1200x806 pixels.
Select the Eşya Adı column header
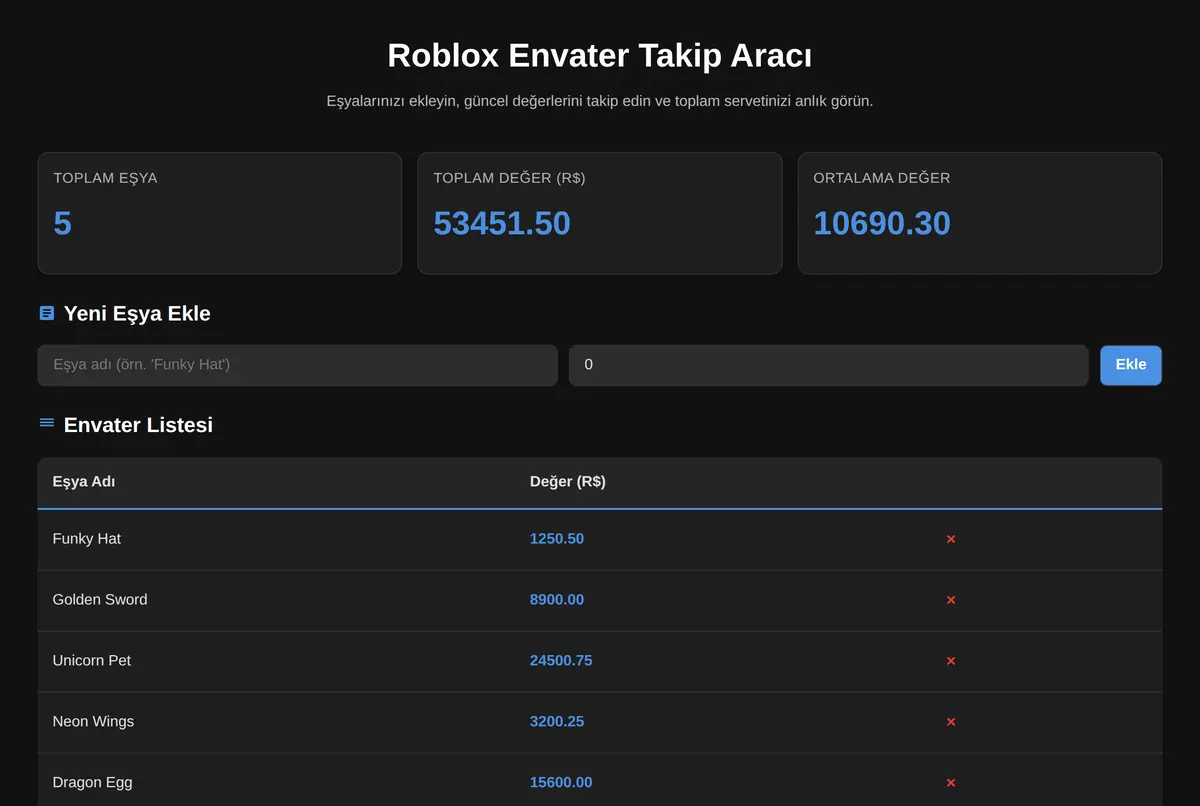pos(84,481)
